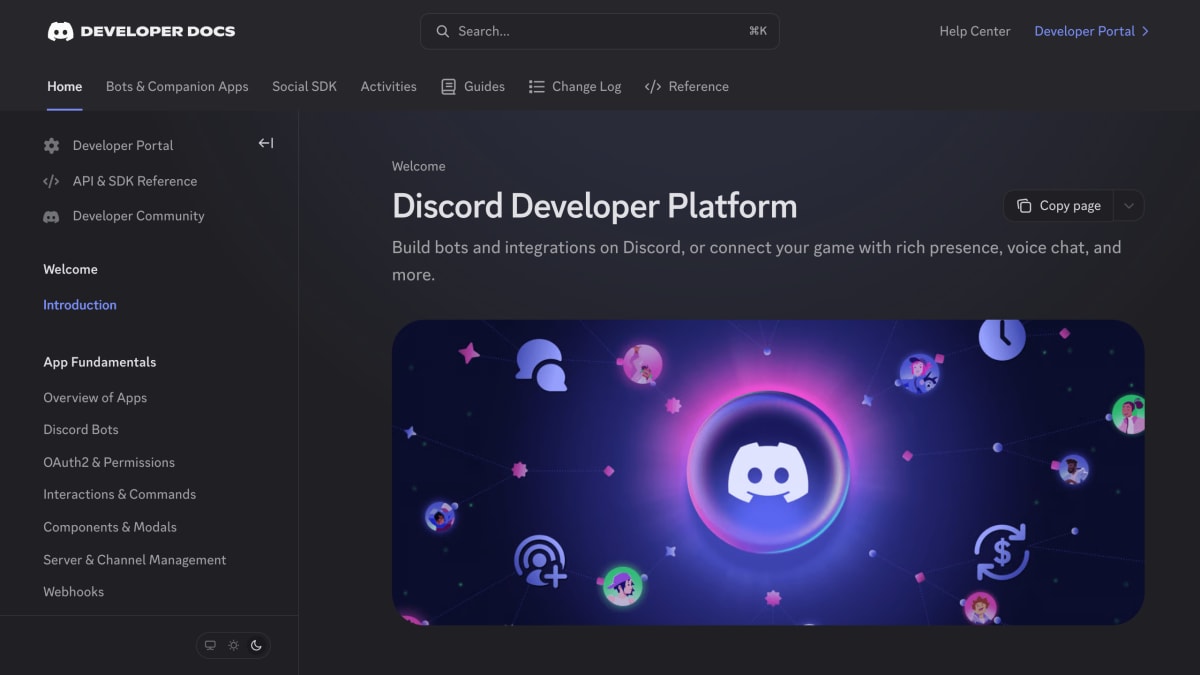Open the Copy page dropdown arrow

(x=1128, y=206)
